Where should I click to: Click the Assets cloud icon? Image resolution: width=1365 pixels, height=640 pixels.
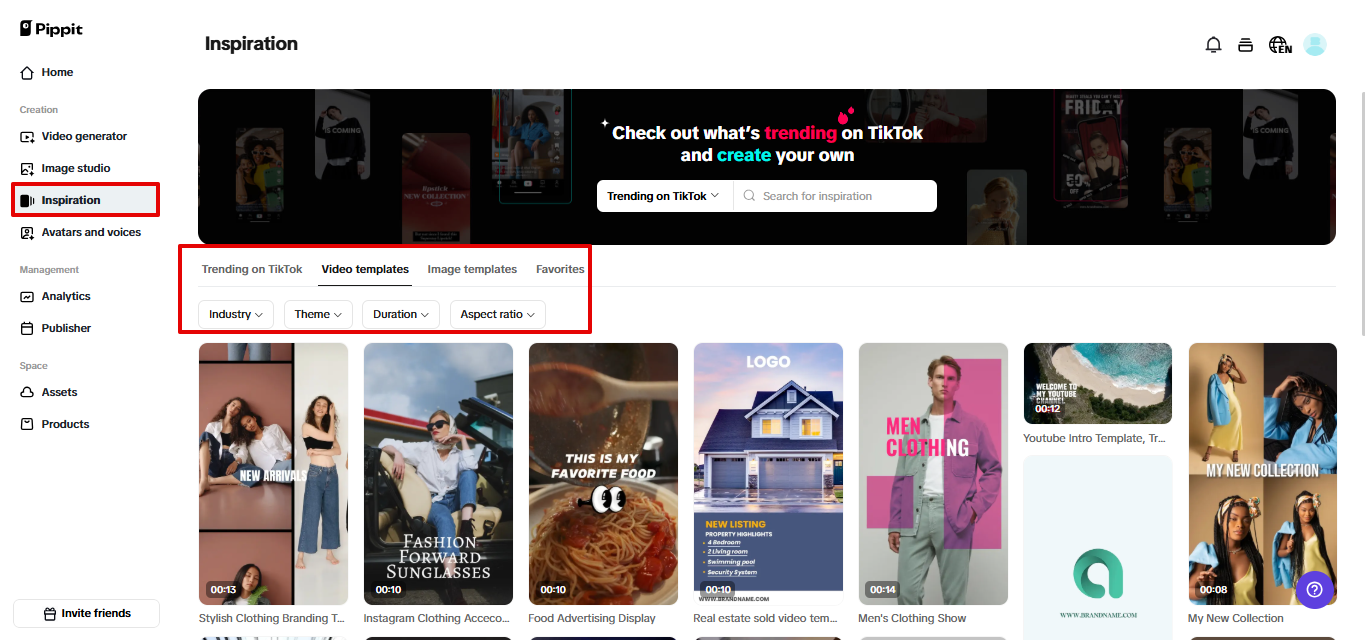coord(27,392)
